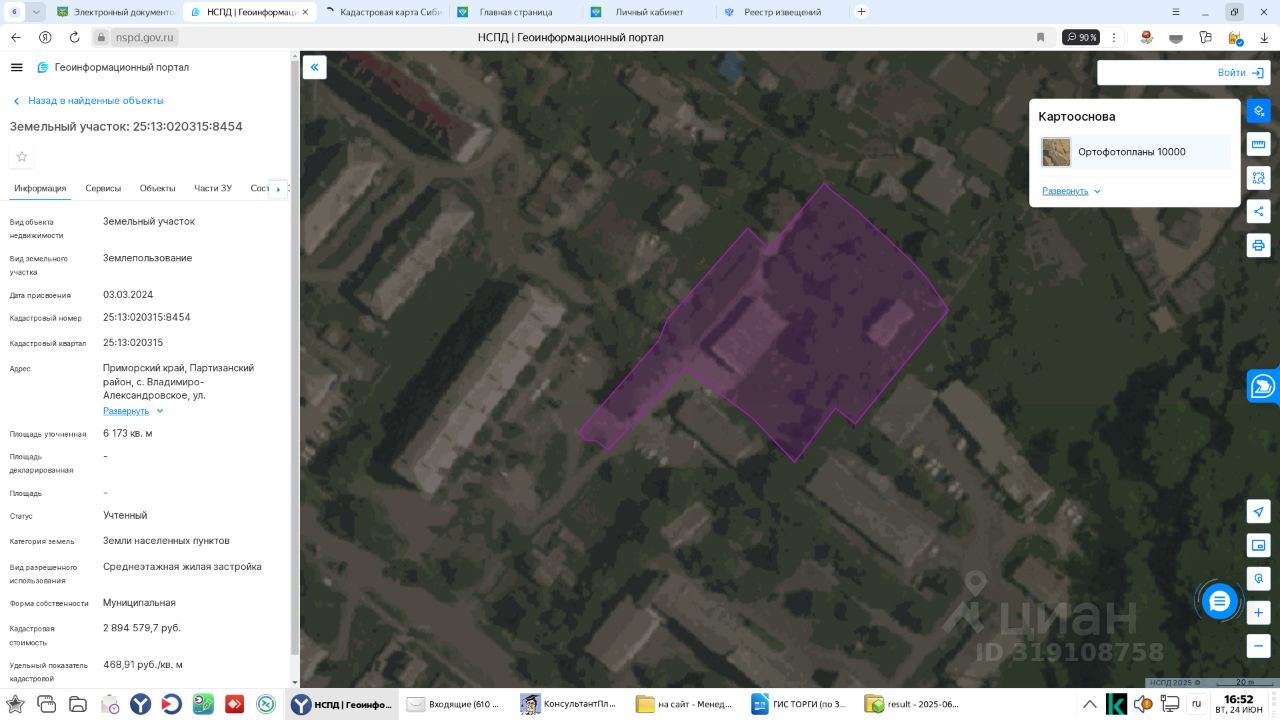
Task: Select the Ортофотопланы 10000 basemap
Action: (1135, 152)
